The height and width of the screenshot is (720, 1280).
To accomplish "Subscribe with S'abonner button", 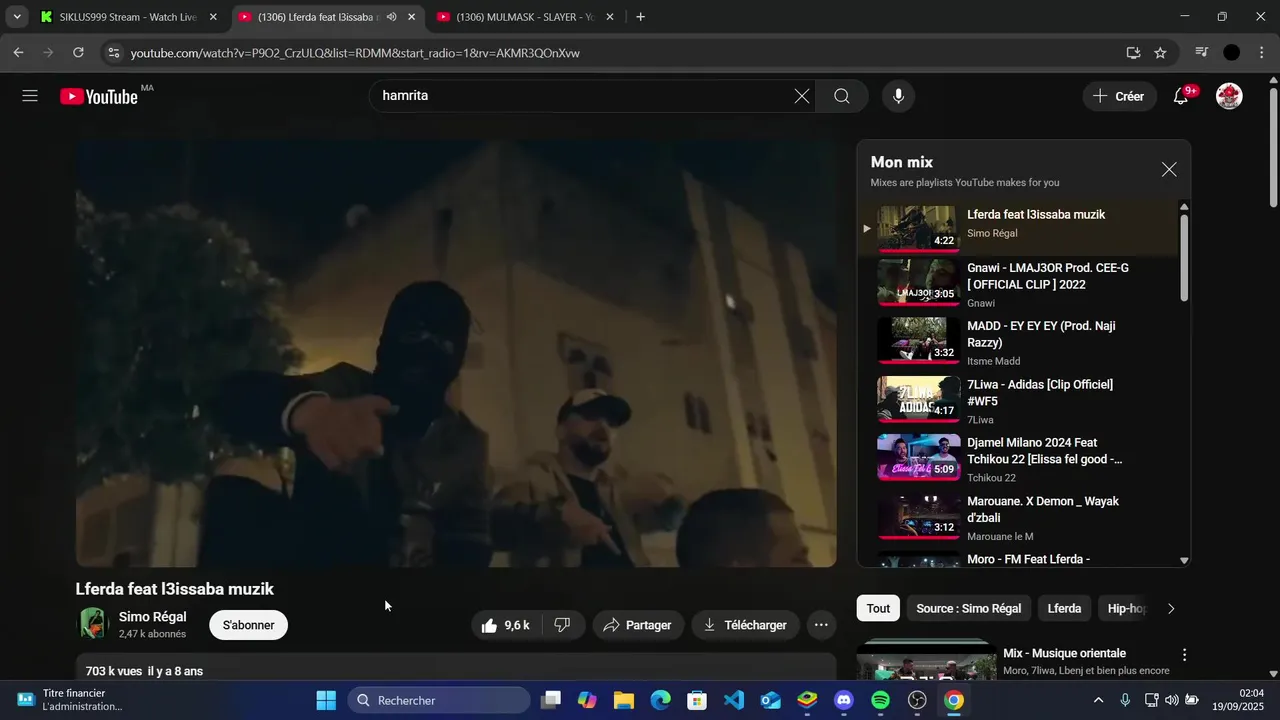I will click(x=248, y=625).
